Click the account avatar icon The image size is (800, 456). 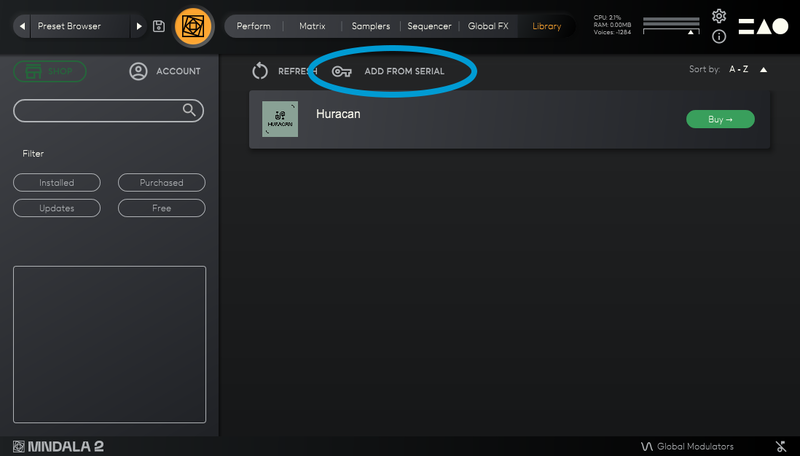click(138, 71)
